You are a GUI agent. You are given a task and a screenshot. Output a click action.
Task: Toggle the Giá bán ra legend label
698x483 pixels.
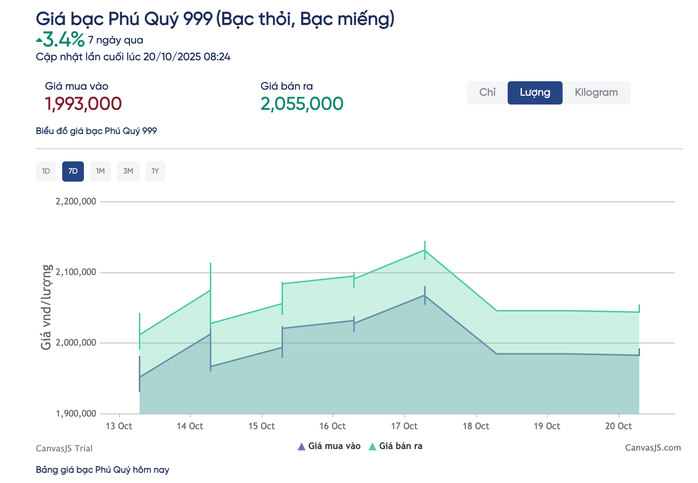(x=401, y=446)
